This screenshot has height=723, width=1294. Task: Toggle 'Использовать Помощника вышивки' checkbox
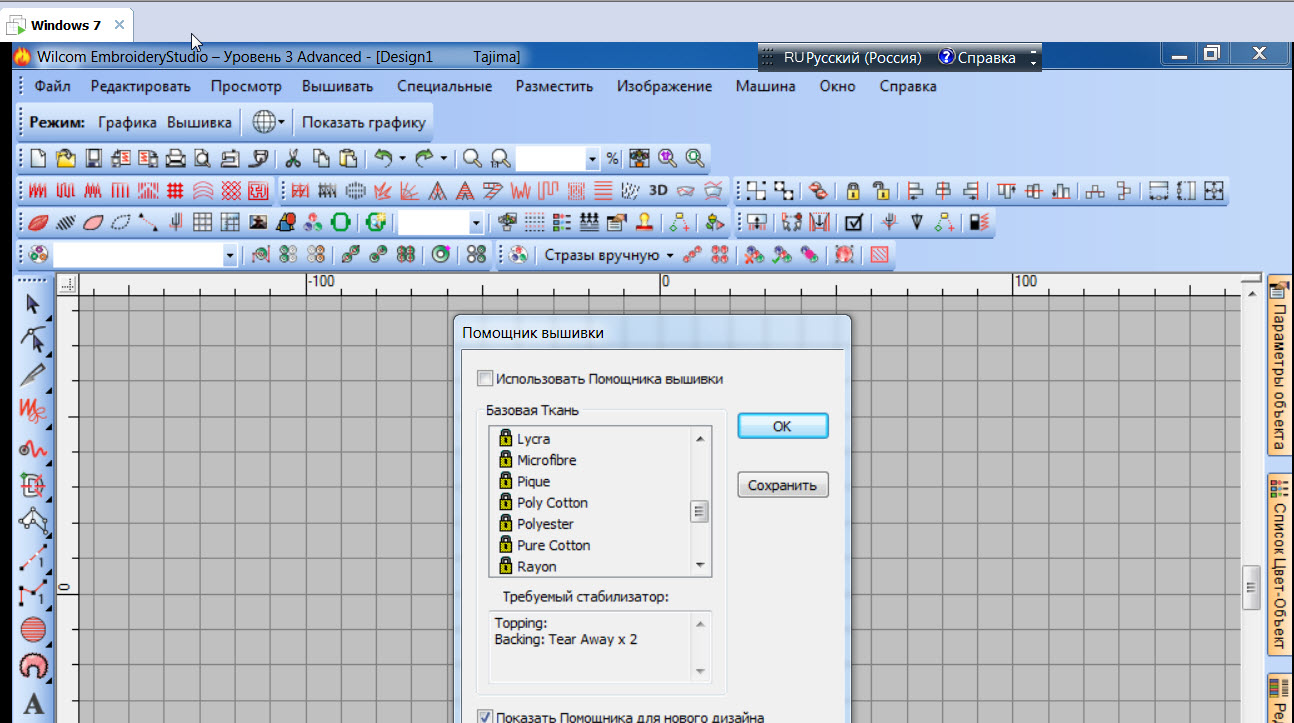[x=485, y=379]
